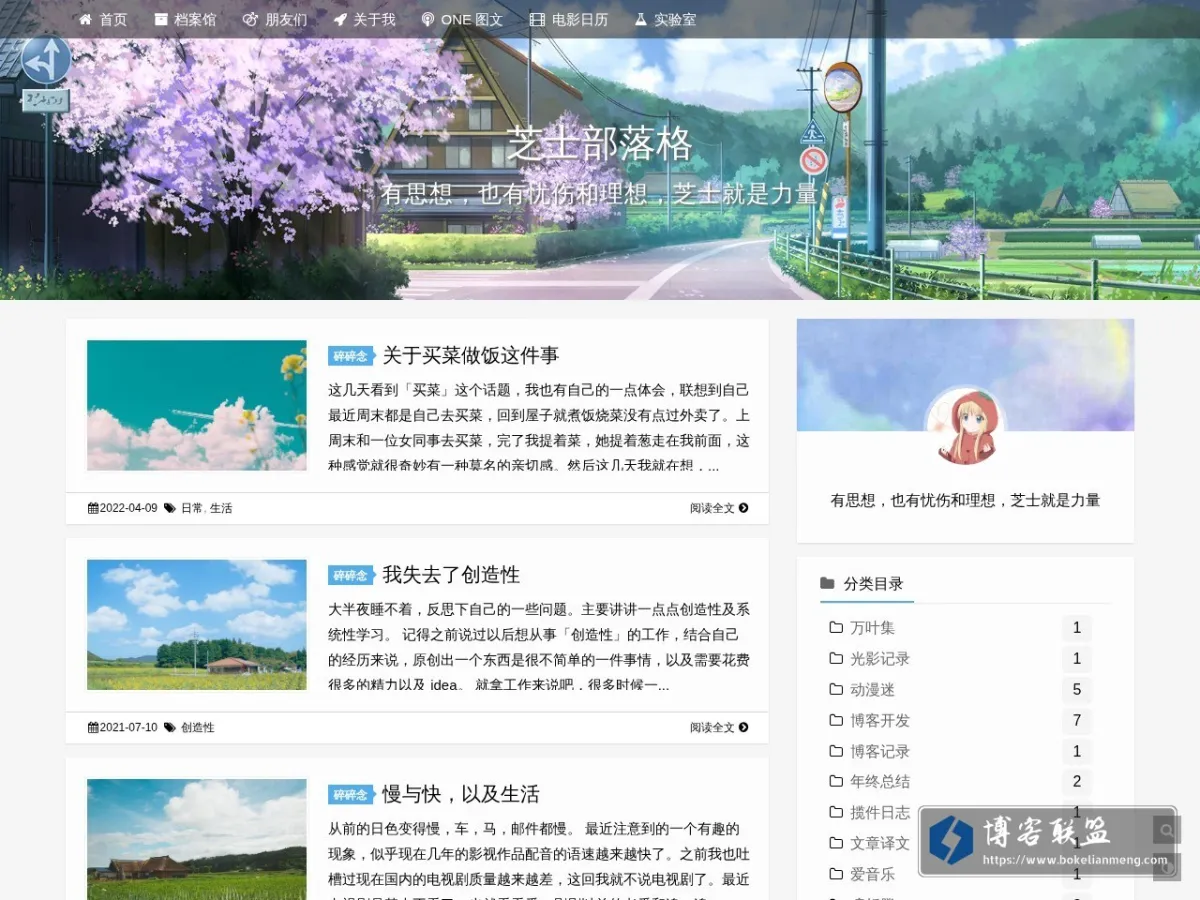Click 阅读全文 for the 2021-07-10 post
The width and height of the screenshot is (1200, 900).
click(x=719, y=727)
